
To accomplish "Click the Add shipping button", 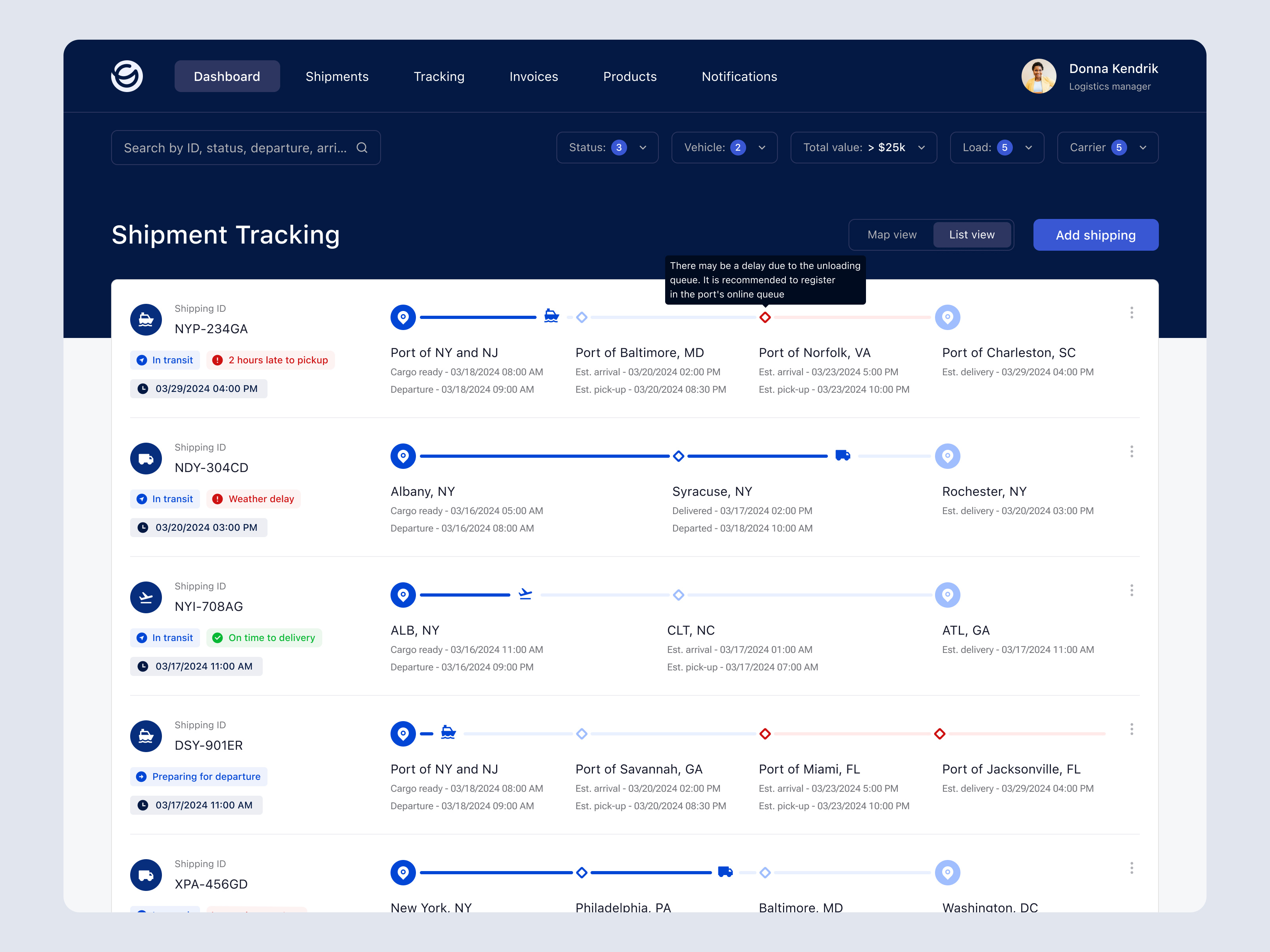I will tap(1095, 235).
